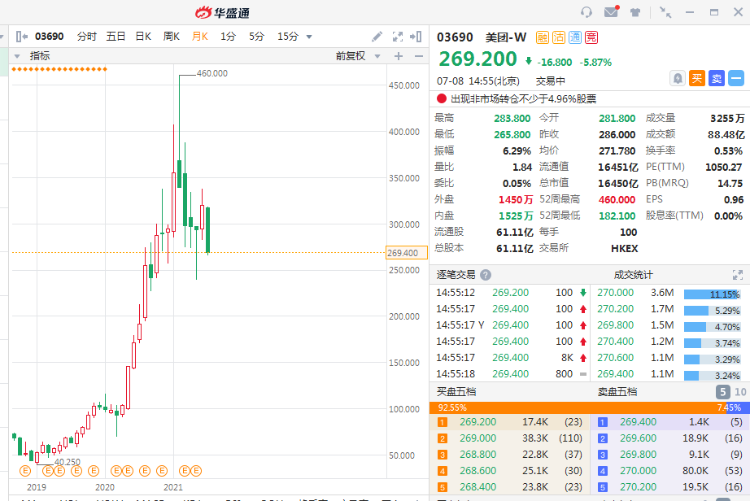Image resolution: width=750 pixels, height=501 pixels.
Task: Select bid level 5 at 268.400
Action: [510, 487]
